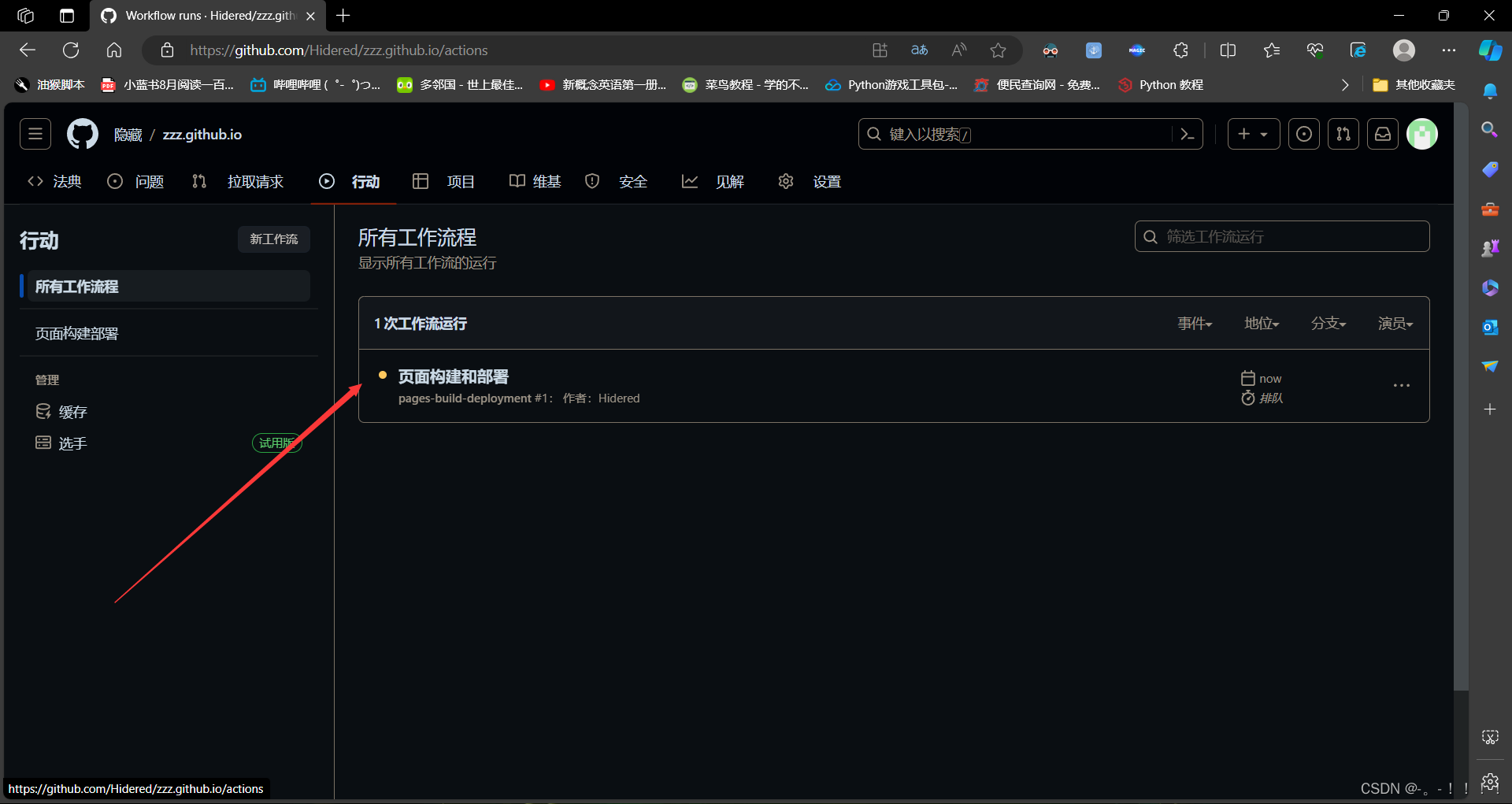Viewport: 1512px width, 804px height.
Task: Click the 新工作流 button
Action: pyautogui.click(x=273, y=239)
